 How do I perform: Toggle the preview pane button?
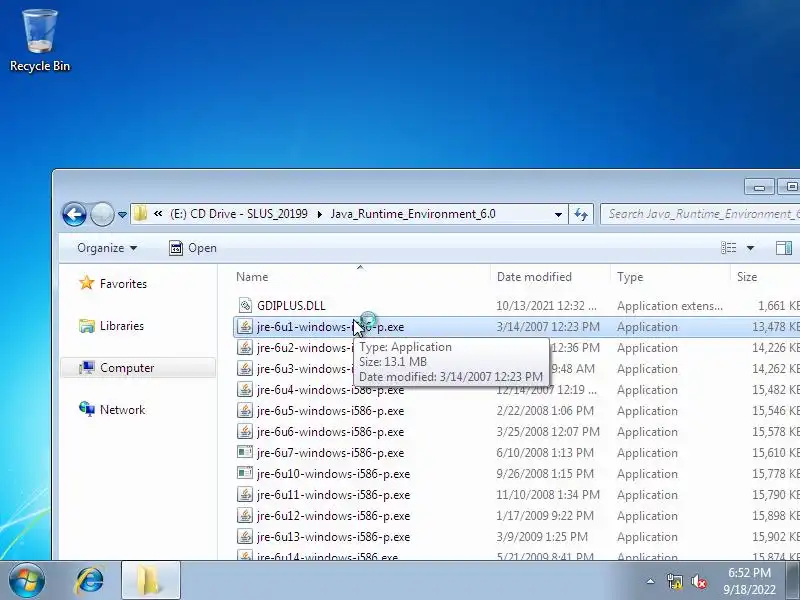tap(784, 248)
